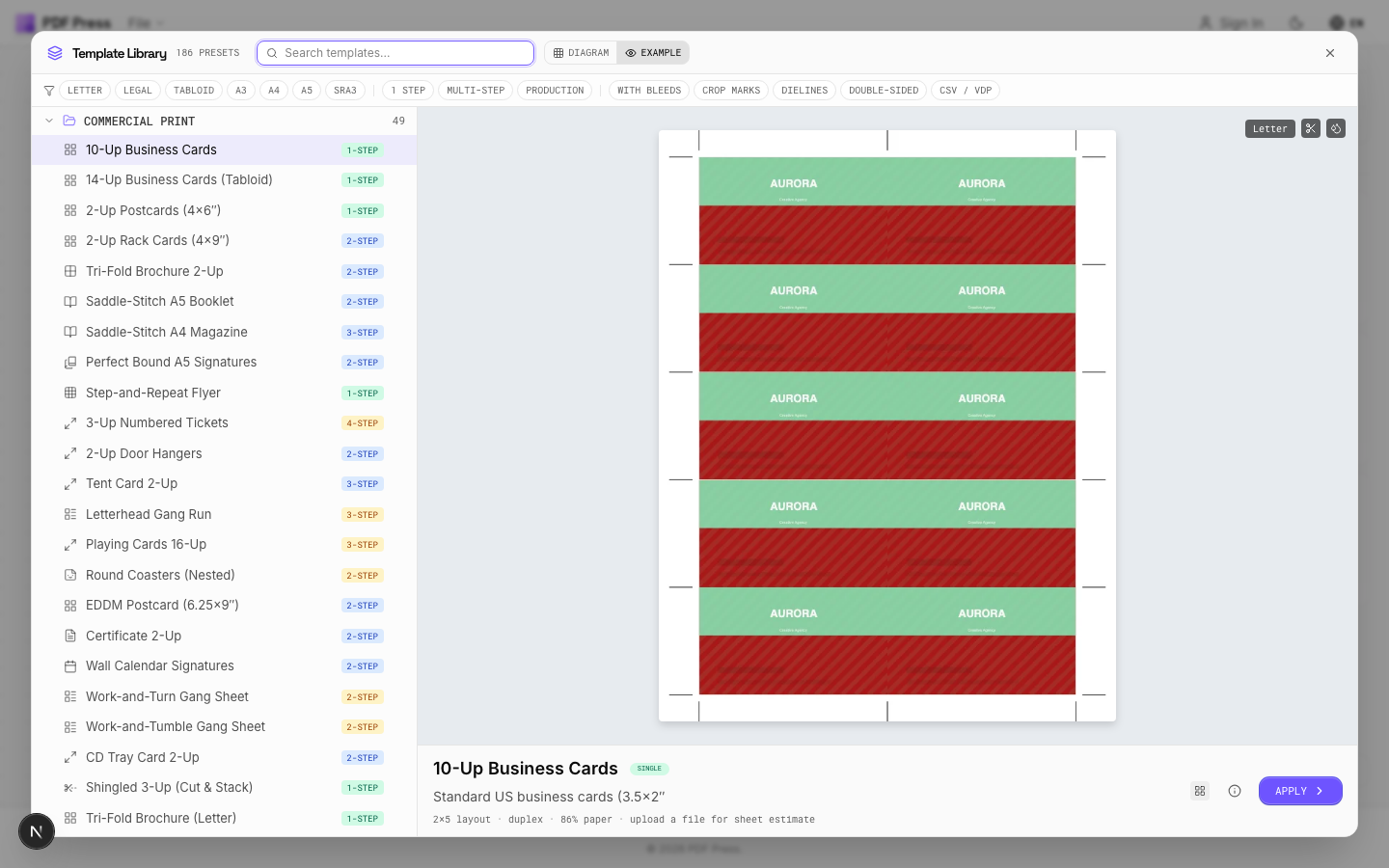Toggle the LETTER paper size filter
This screenshot has width=1389, height=868.
85,91
